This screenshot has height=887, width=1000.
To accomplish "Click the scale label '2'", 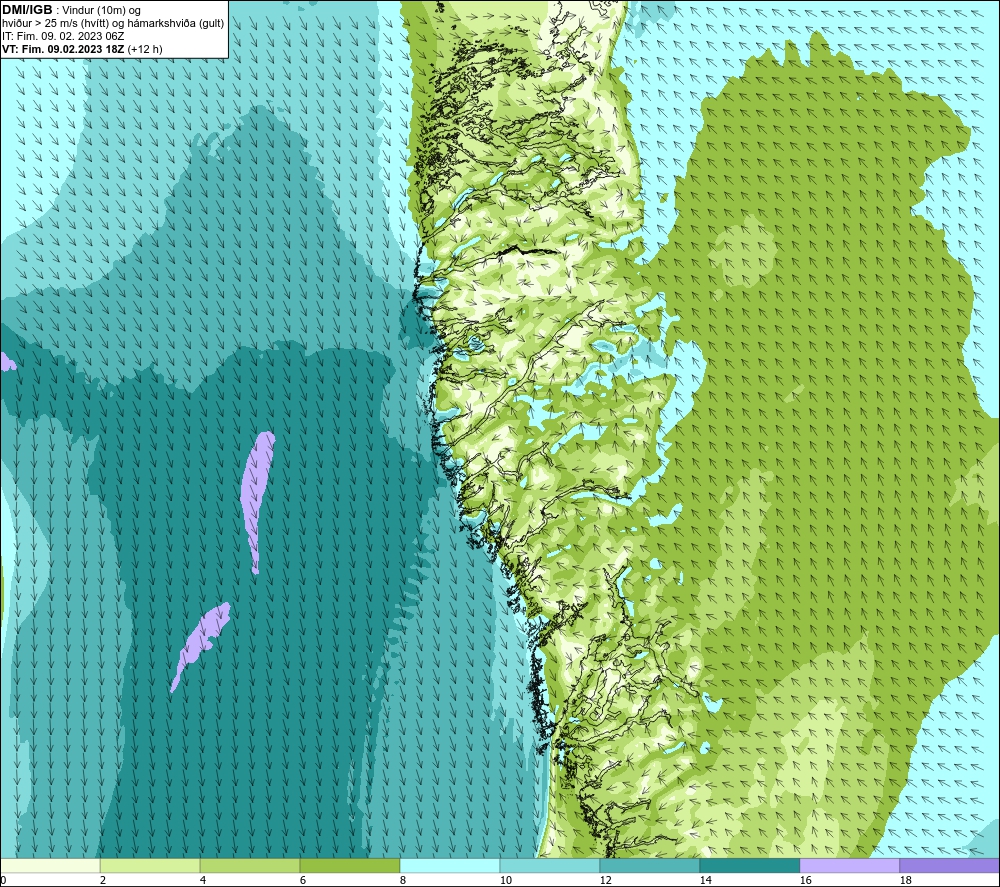I will click(103, 880).
